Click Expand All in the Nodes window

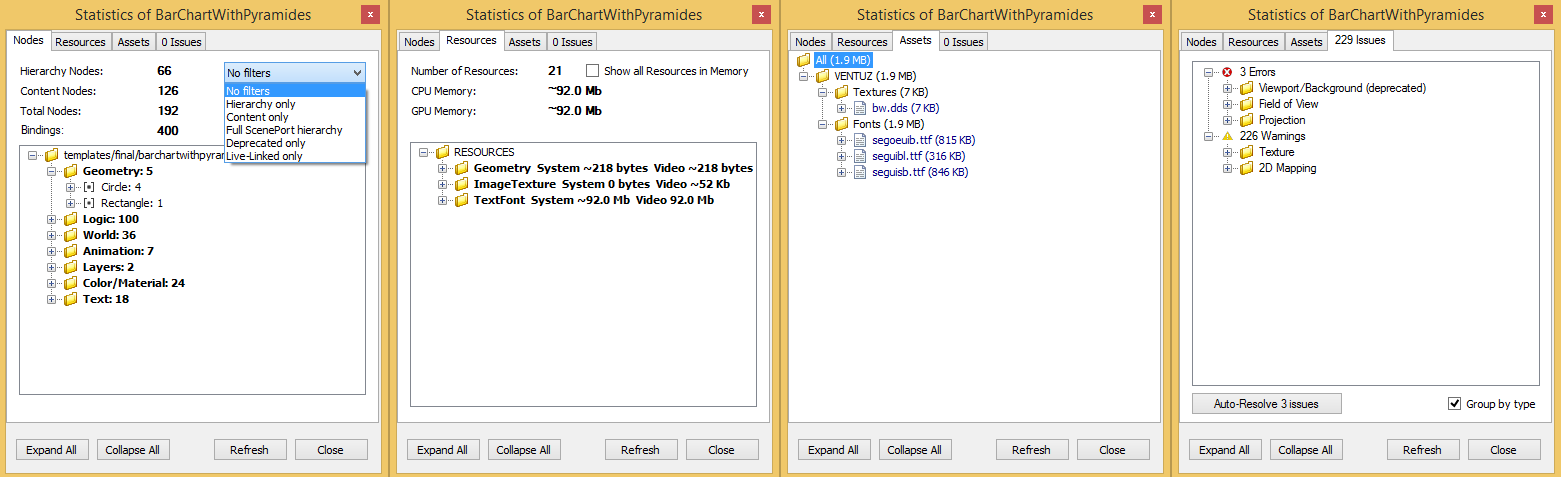[51, 450]
